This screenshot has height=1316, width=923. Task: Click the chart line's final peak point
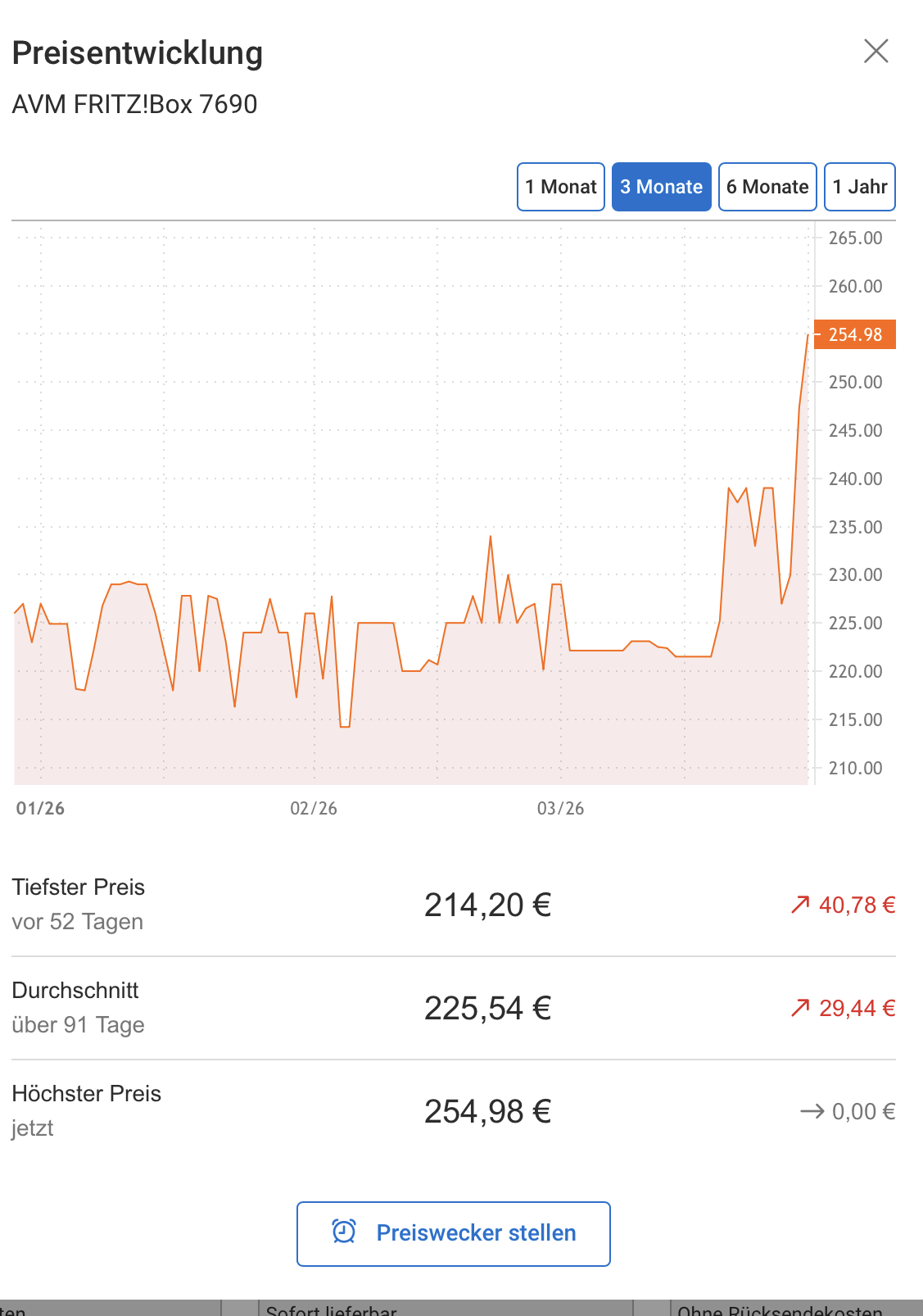tap(808, 334)
